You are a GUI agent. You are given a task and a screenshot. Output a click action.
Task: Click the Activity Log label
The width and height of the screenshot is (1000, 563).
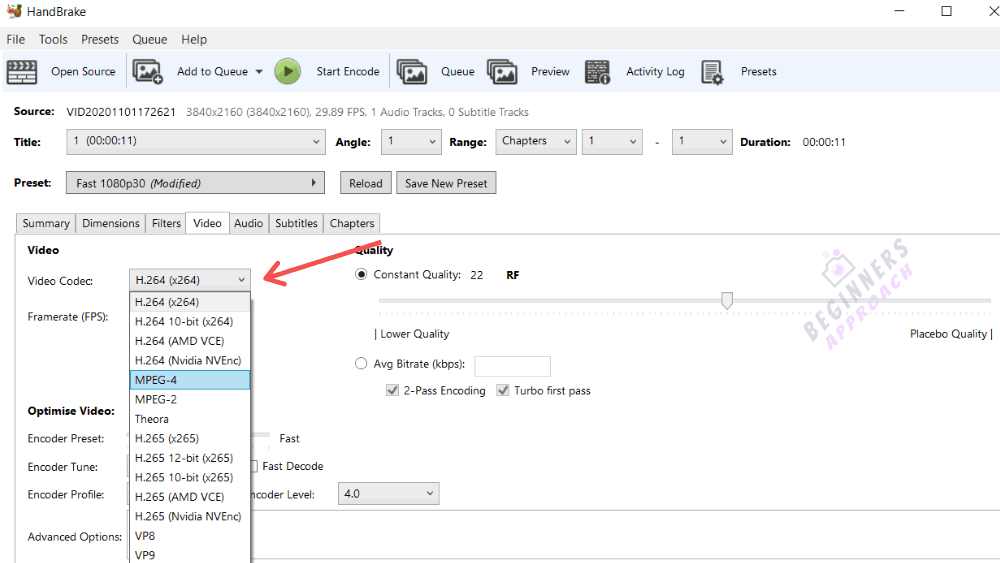[x=655, y=71]
